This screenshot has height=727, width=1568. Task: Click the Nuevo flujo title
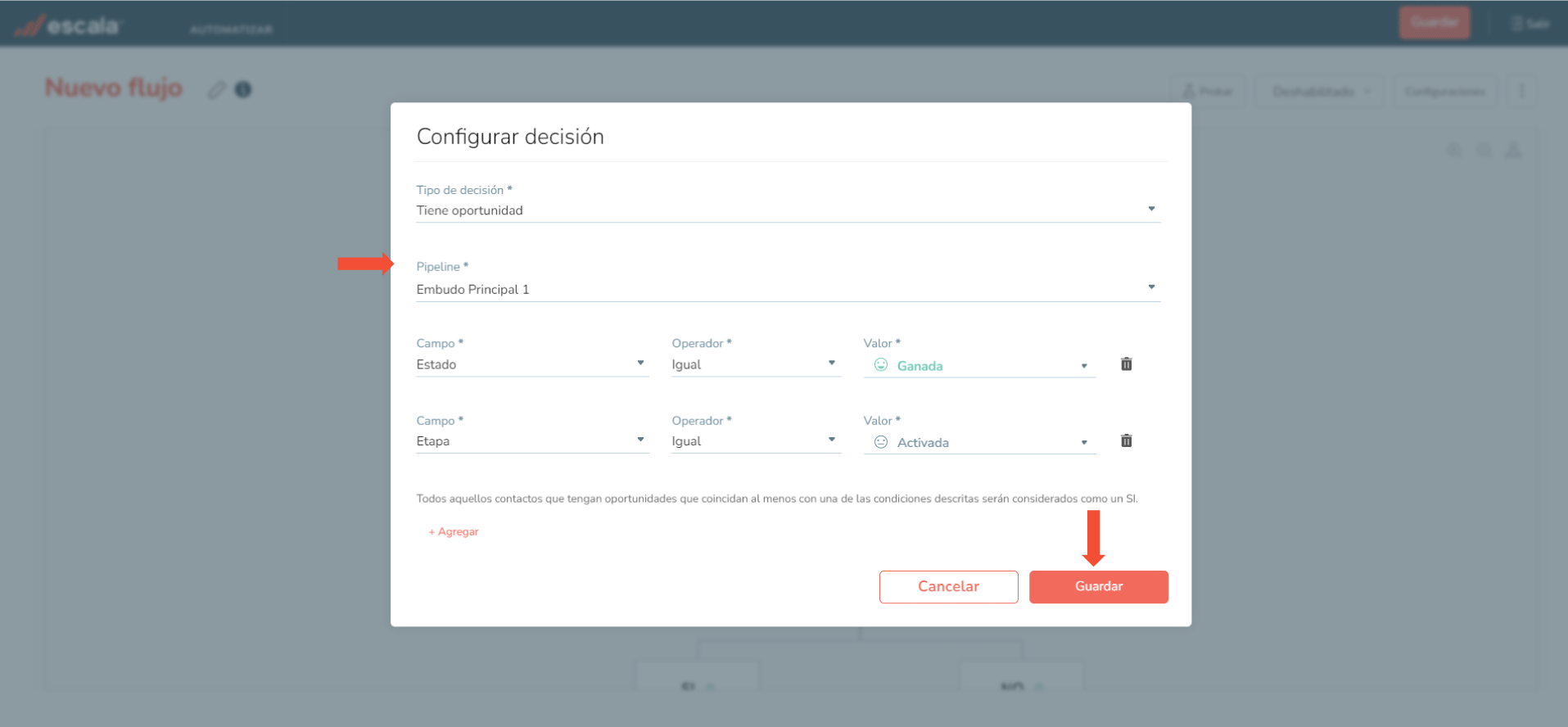[114, 88]
